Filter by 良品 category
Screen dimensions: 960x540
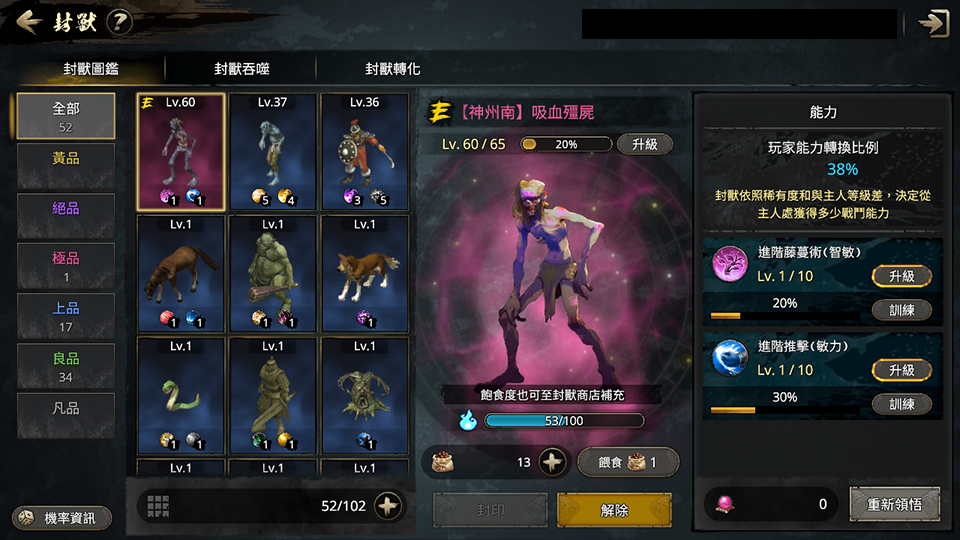click(x=66, y=366)
